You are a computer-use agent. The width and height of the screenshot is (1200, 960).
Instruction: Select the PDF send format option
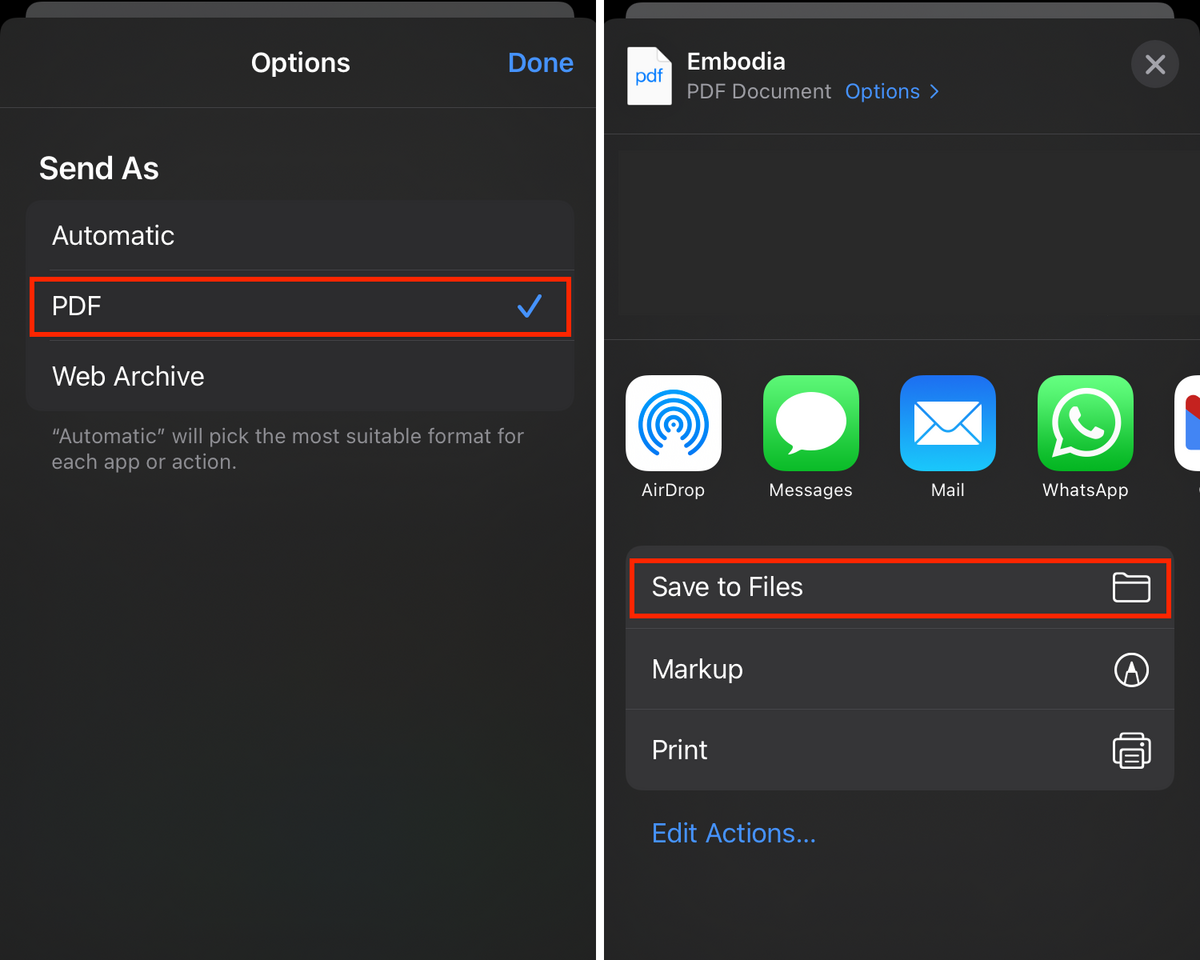tap(300, 306)
